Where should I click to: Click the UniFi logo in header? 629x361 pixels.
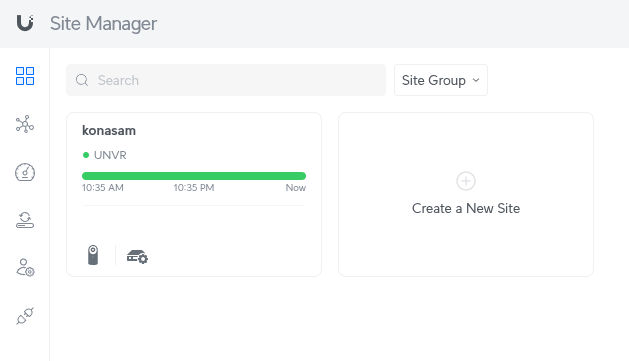click(25, 23)
